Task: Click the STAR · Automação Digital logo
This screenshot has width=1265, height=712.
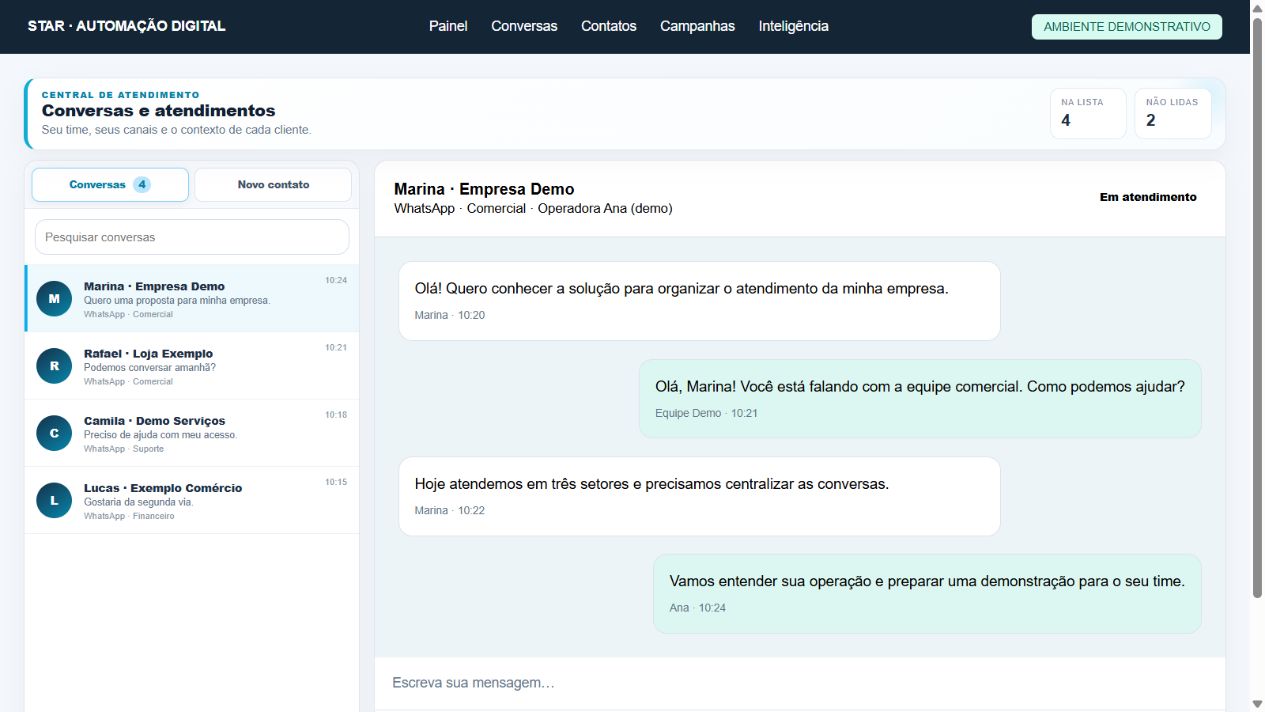Action: (x=127, y=26)
